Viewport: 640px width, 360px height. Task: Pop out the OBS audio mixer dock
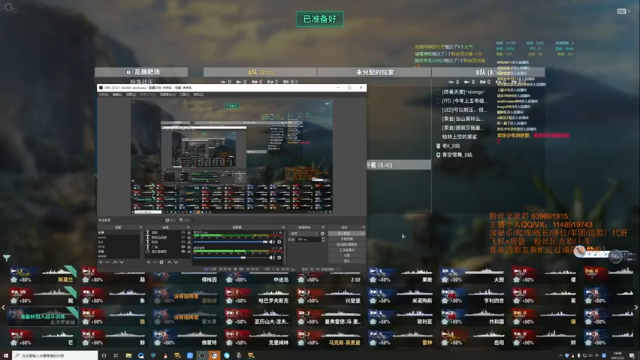click(284, 227)
